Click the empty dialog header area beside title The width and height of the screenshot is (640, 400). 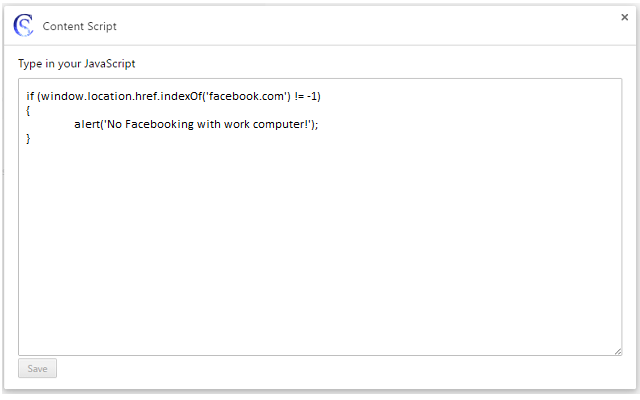(x=350, y=25)
